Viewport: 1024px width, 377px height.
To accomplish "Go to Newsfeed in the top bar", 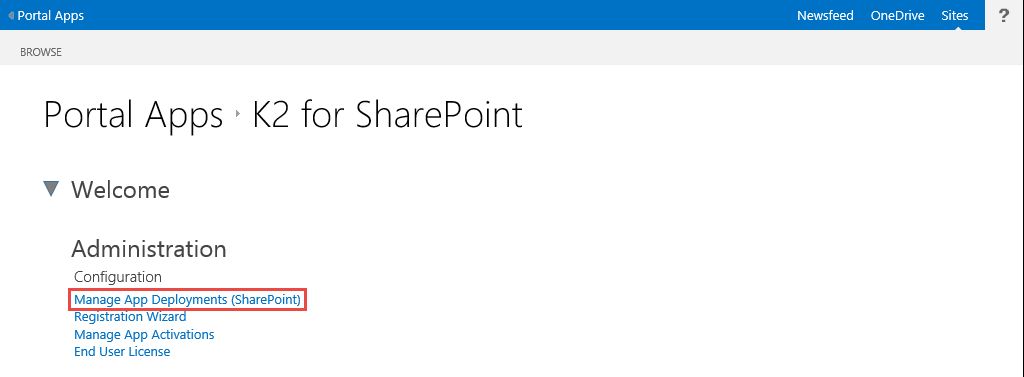I will click(x=825, y=16).
